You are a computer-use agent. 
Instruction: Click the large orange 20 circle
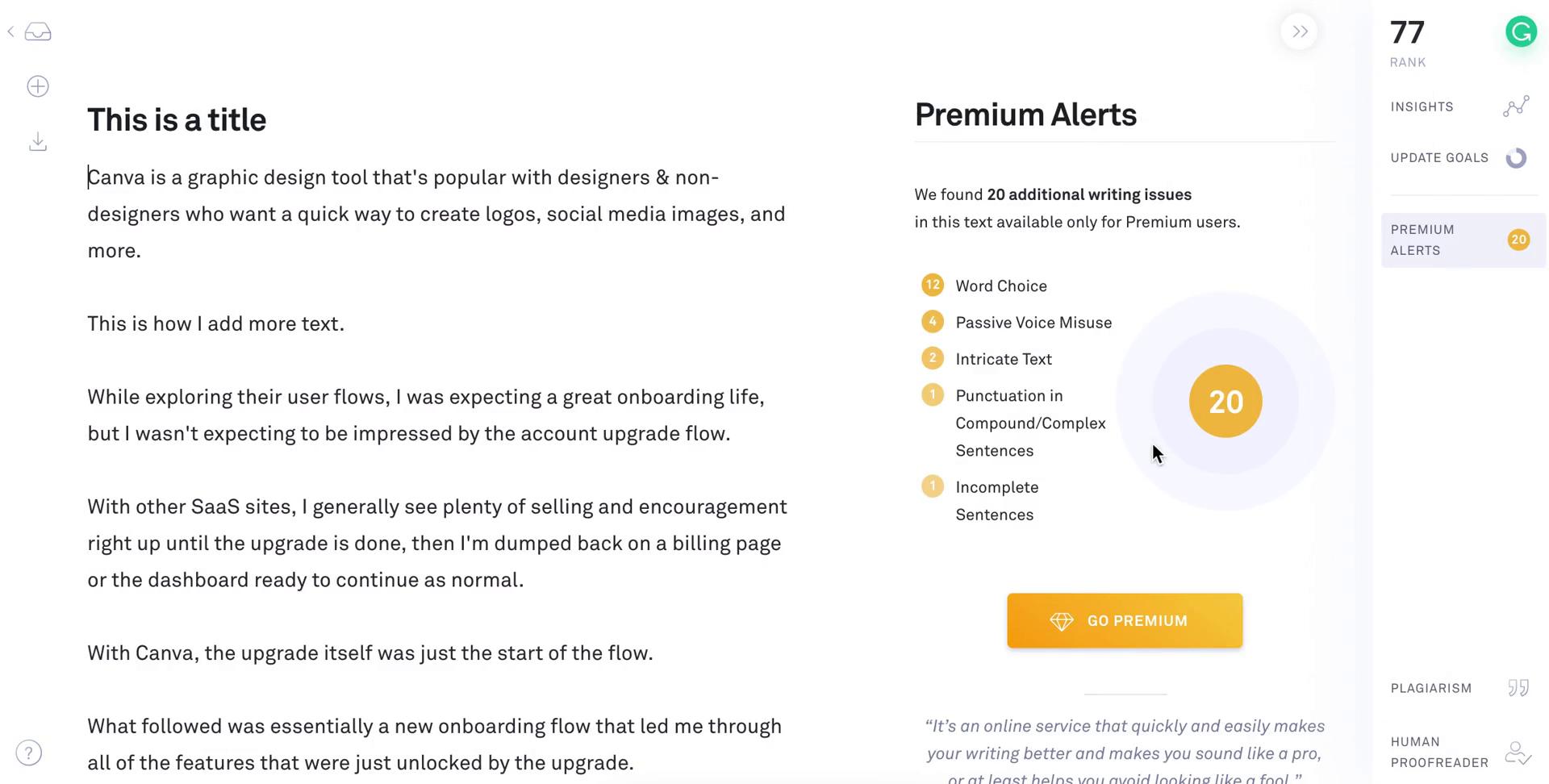pos(1225,402)
